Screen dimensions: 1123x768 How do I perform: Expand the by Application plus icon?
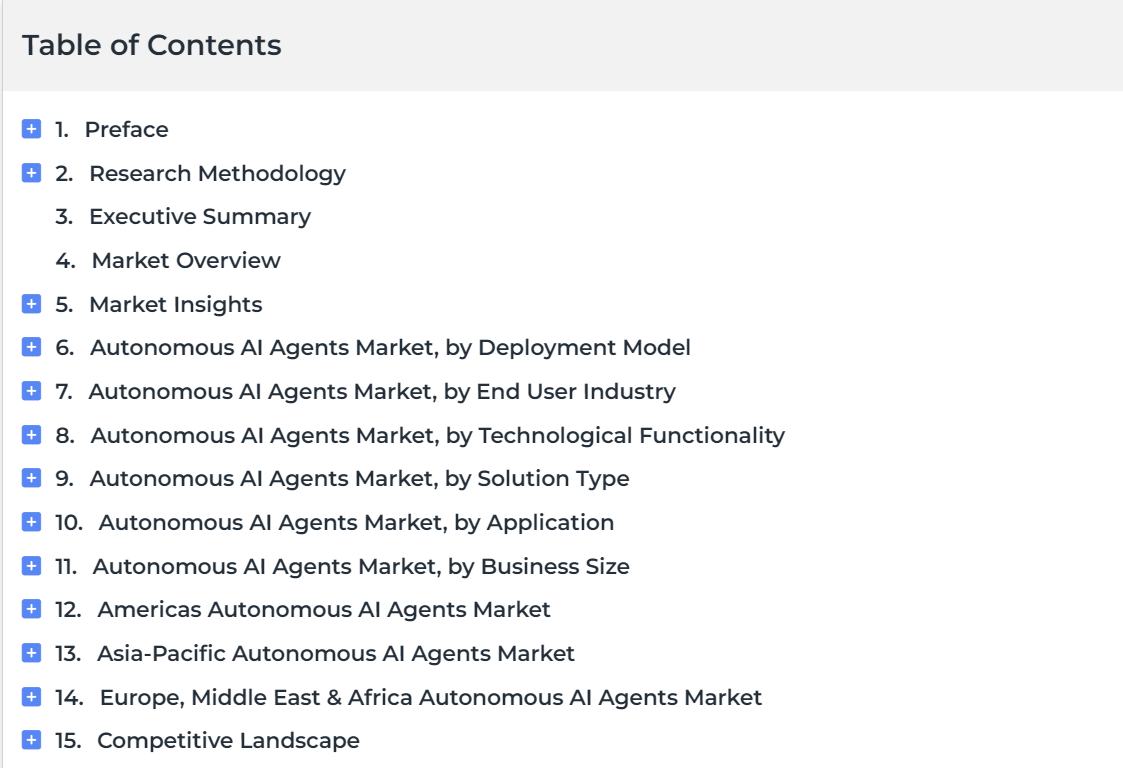(32, 522)
